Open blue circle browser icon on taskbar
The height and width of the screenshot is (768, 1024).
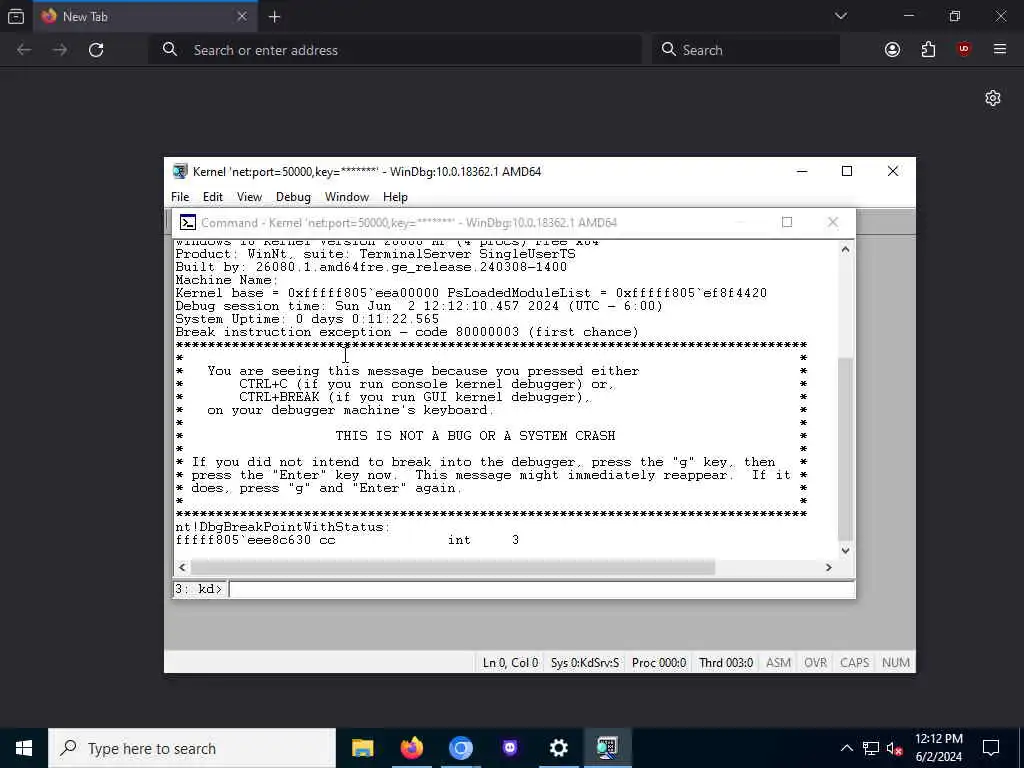(x=460, y=748)
